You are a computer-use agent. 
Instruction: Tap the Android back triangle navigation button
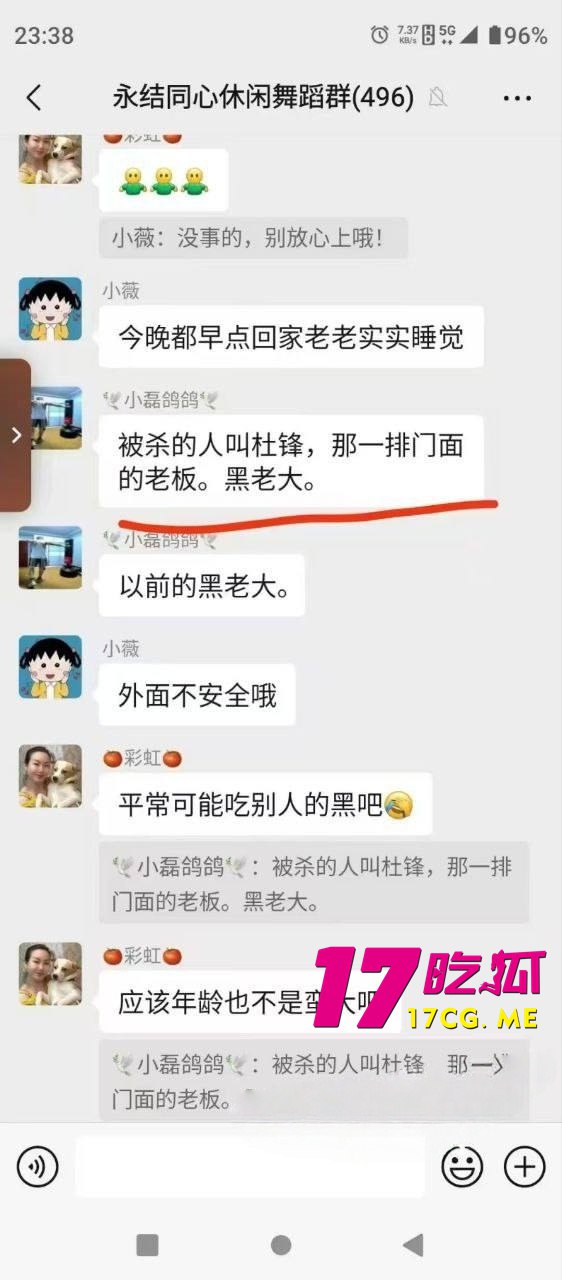(x=412, y=1244)
